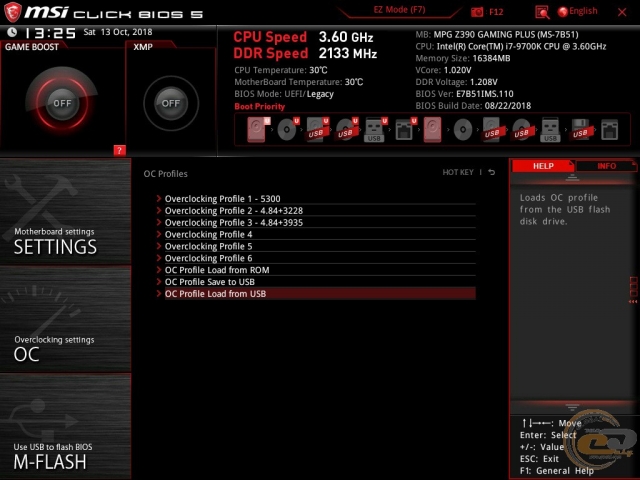Switch to the INFO tab

click(606, 166)
